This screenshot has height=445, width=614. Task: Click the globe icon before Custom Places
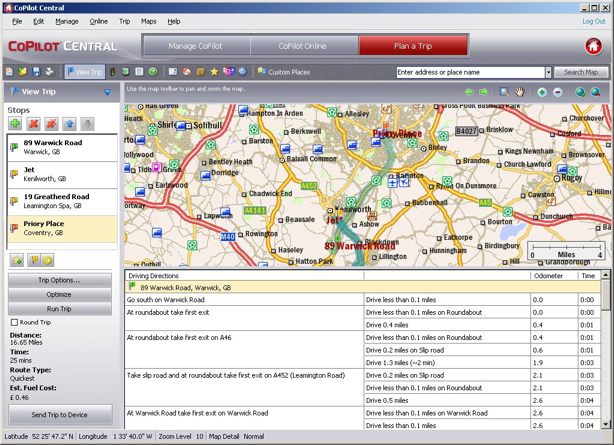(x=243, y=72)
